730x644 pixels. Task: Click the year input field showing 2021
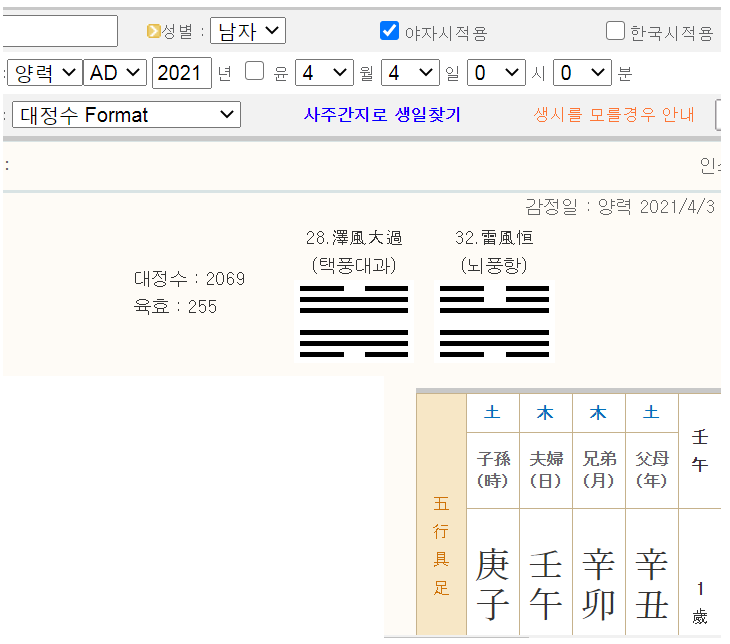182,73
